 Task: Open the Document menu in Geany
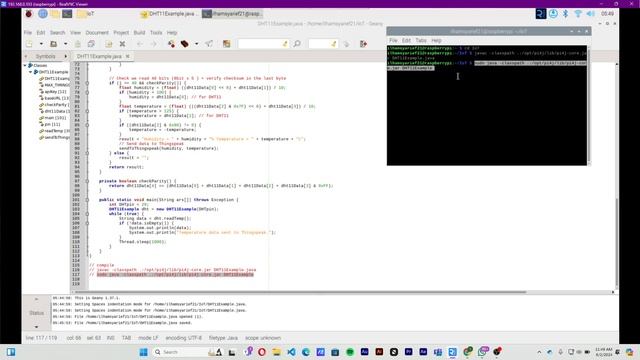[x=97, y=33]
